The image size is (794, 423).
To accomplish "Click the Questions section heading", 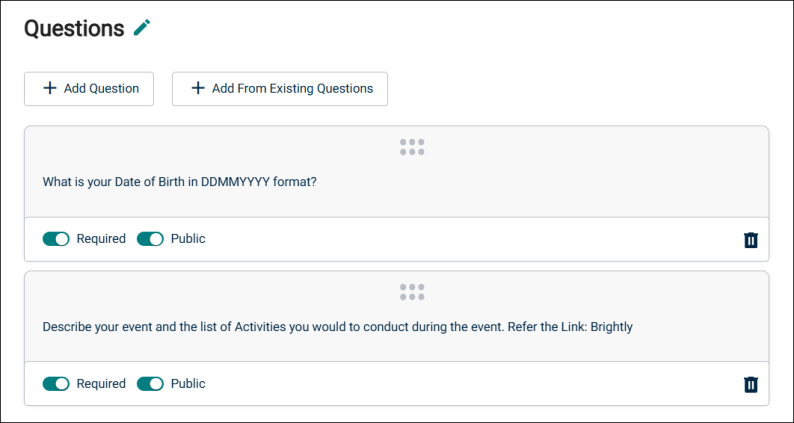I will point(74,28).
